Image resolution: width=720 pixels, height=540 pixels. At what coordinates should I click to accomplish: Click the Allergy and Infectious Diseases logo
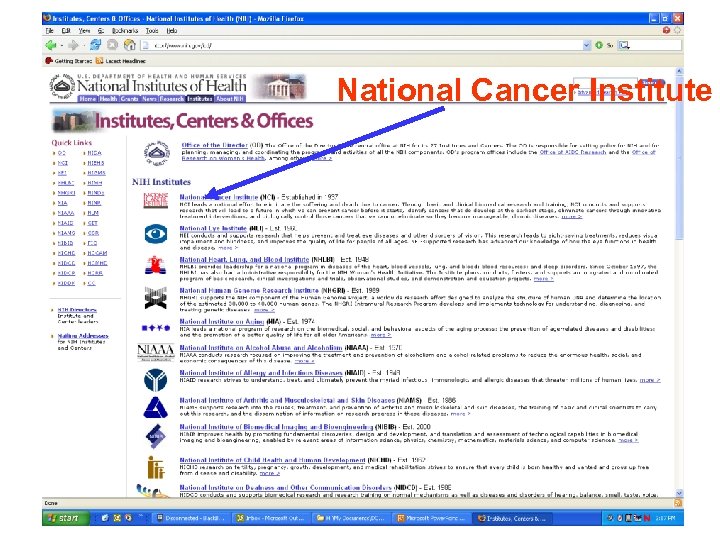coord(155,380)
